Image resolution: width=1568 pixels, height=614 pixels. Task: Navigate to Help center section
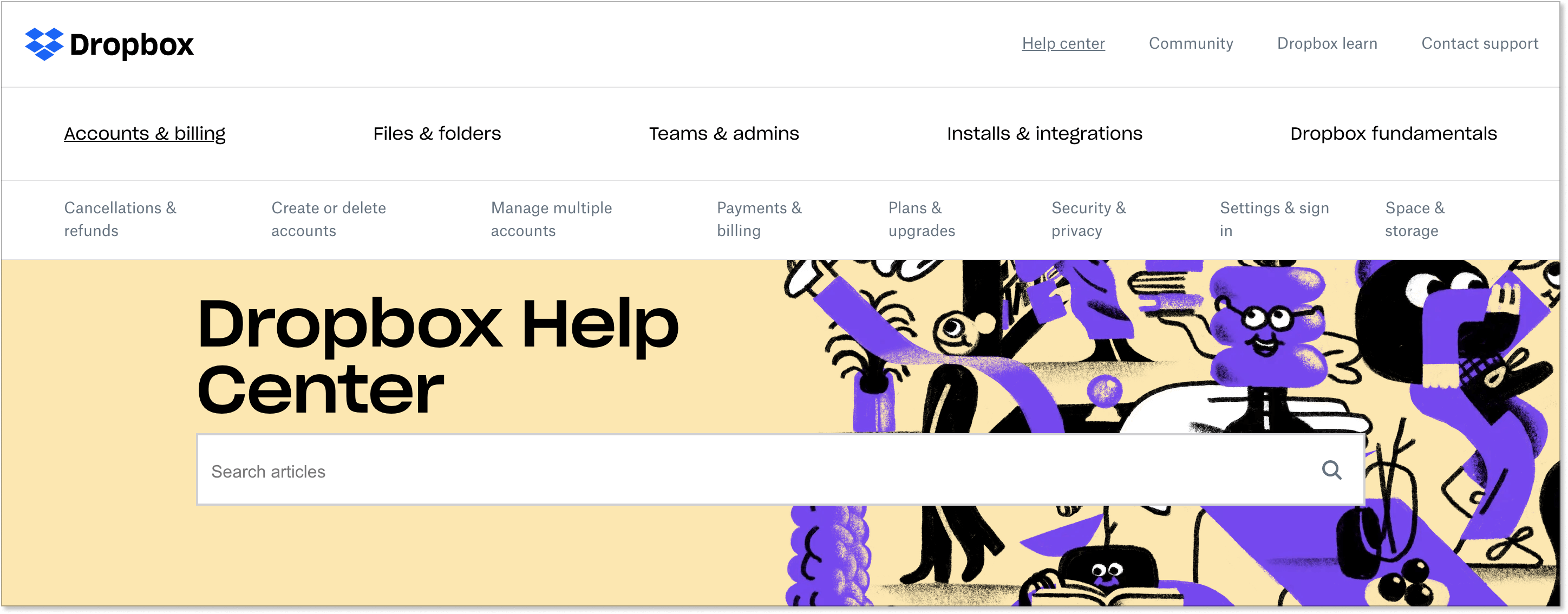click(1063, 43)
